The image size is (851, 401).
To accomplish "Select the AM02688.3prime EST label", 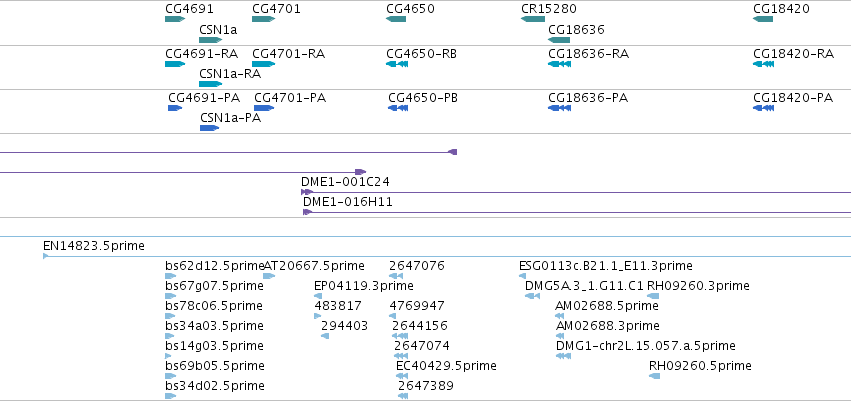I will point(607,326).
